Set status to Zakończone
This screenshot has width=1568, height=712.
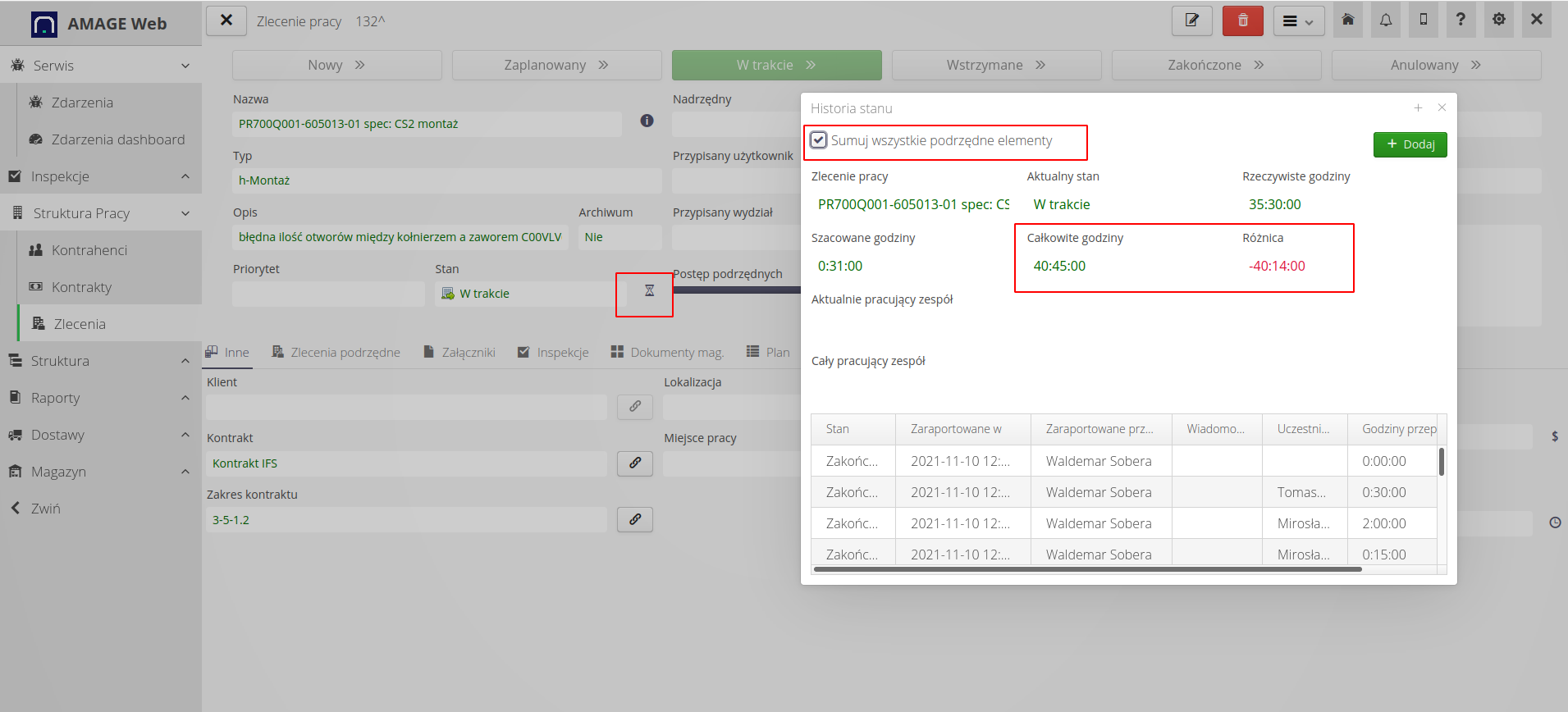coord(1215,65)
